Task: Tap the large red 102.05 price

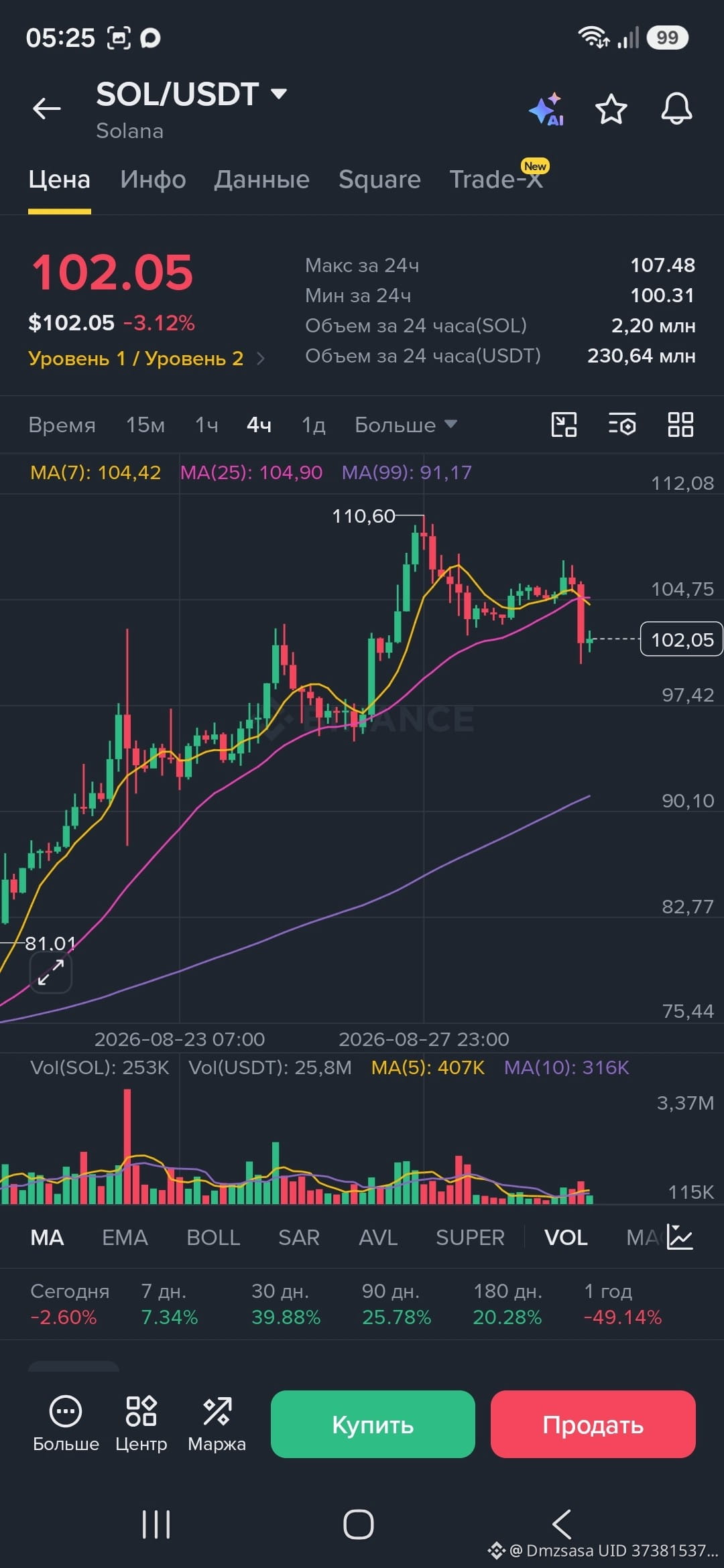Action: tap(112, 273)
